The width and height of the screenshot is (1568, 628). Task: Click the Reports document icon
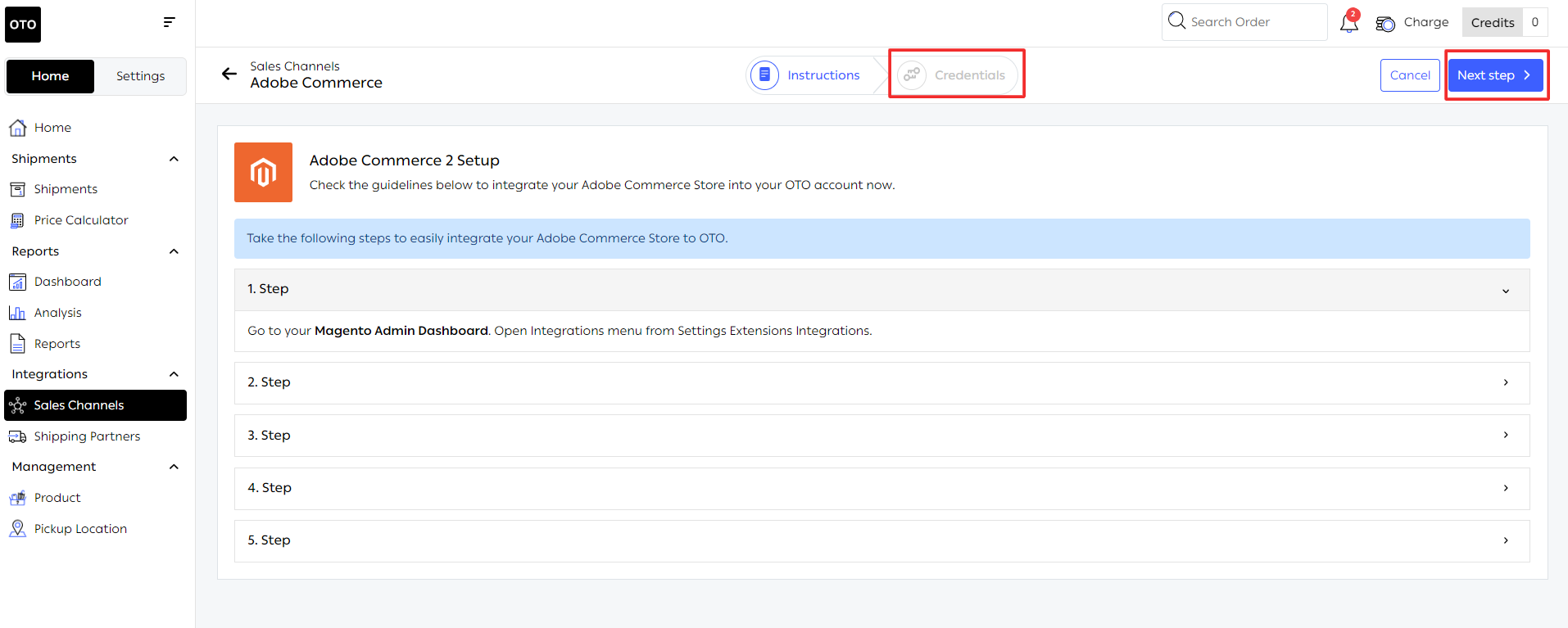click(17, 344)
